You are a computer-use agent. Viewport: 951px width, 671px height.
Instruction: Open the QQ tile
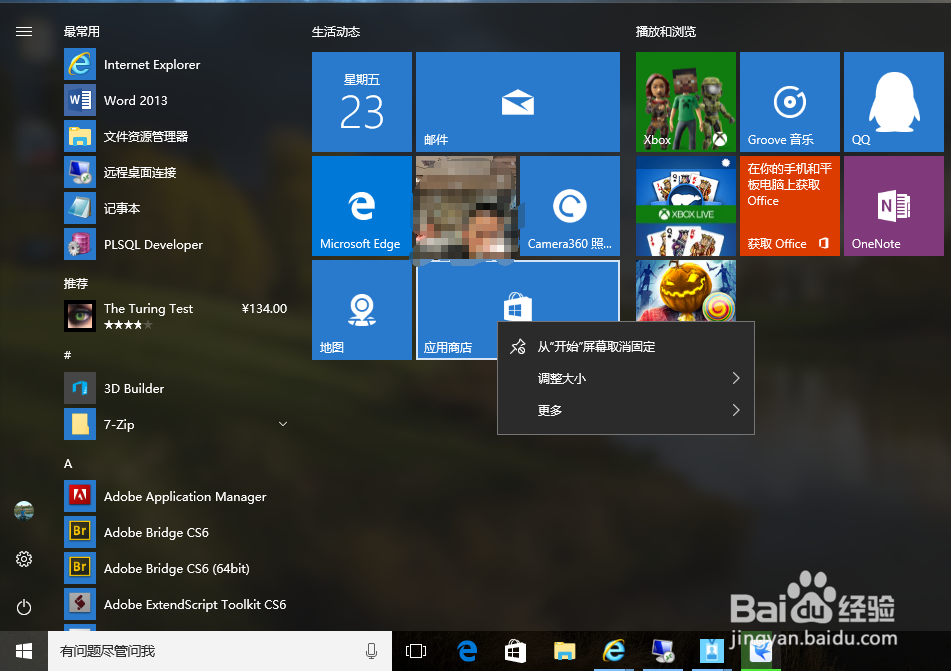coord(894,102)
